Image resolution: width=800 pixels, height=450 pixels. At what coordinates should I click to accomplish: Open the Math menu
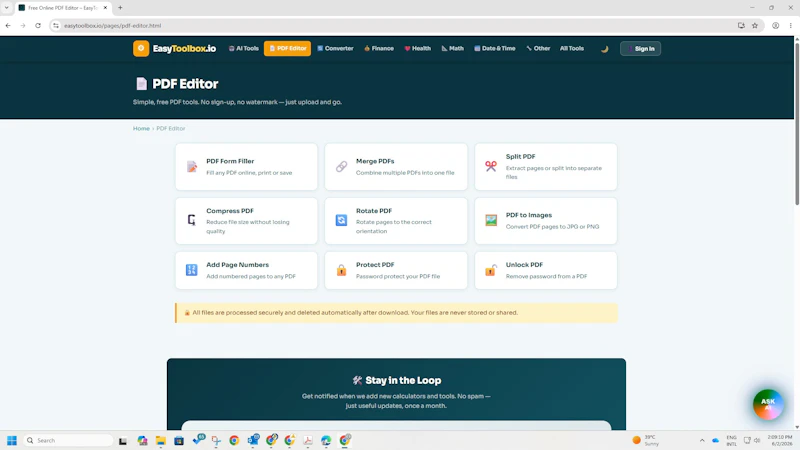pos(453,48)
